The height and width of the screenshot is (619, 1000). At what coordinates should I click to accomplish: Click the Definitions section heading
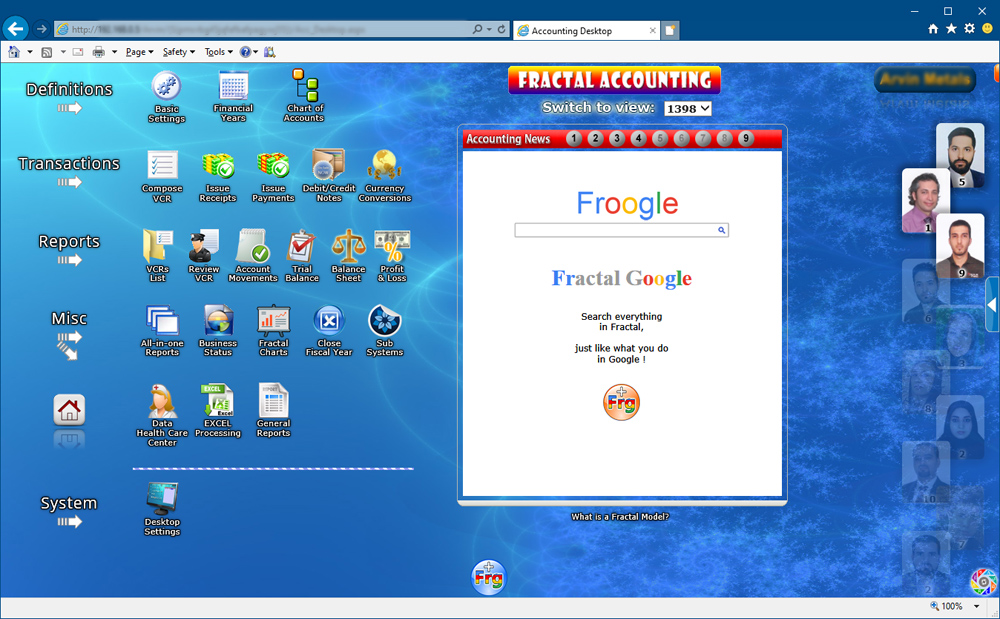69,89
